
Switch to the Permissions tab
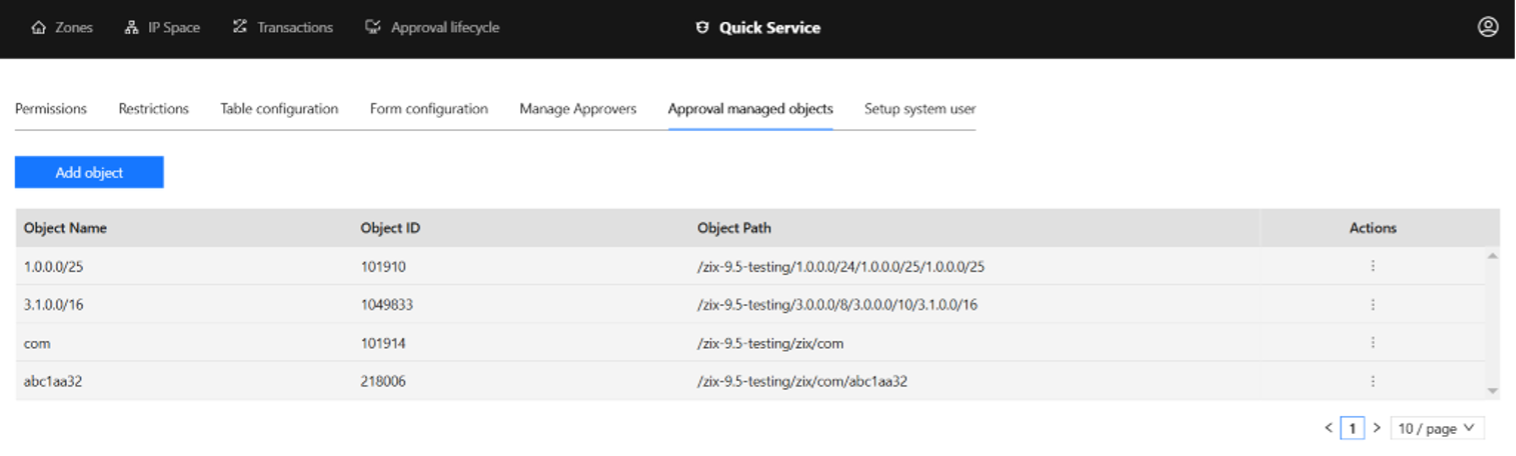(x=51, y=109)
